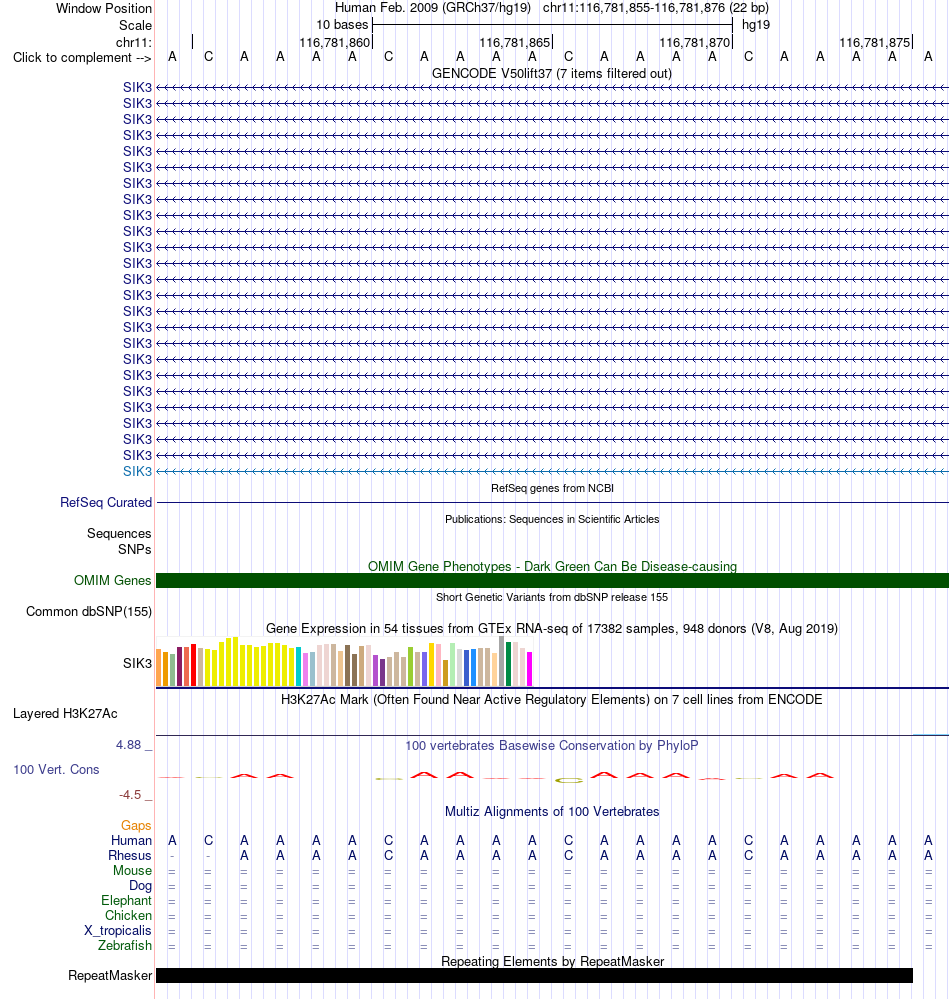Open the H3K27Ac Mark ENCODE track title
This screenshot has height=999, width=950.
(x=552, y=700)
